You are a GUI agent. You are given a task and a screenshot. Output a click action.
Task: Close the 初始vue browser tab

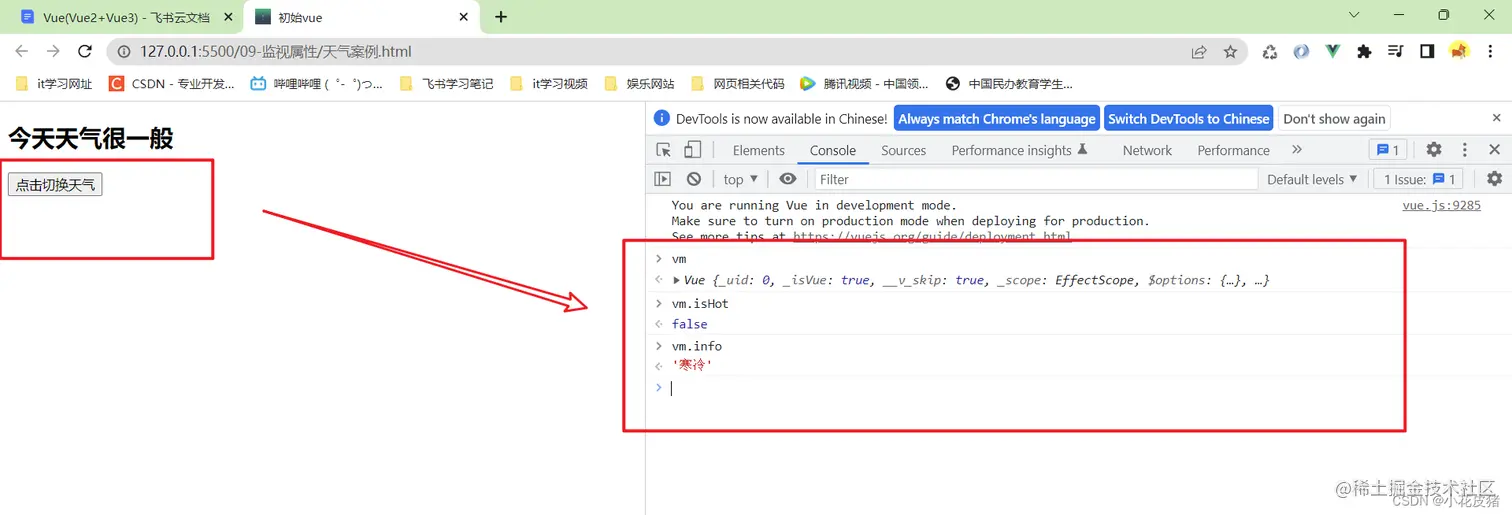(464, 17)
